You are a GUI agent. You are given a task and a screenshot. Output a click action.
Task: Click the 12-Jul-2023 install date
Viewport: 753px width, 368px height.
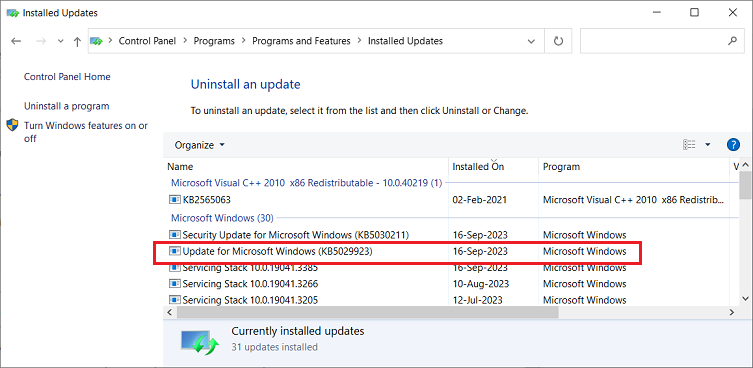pyautogui.click(x=477, y=300)
